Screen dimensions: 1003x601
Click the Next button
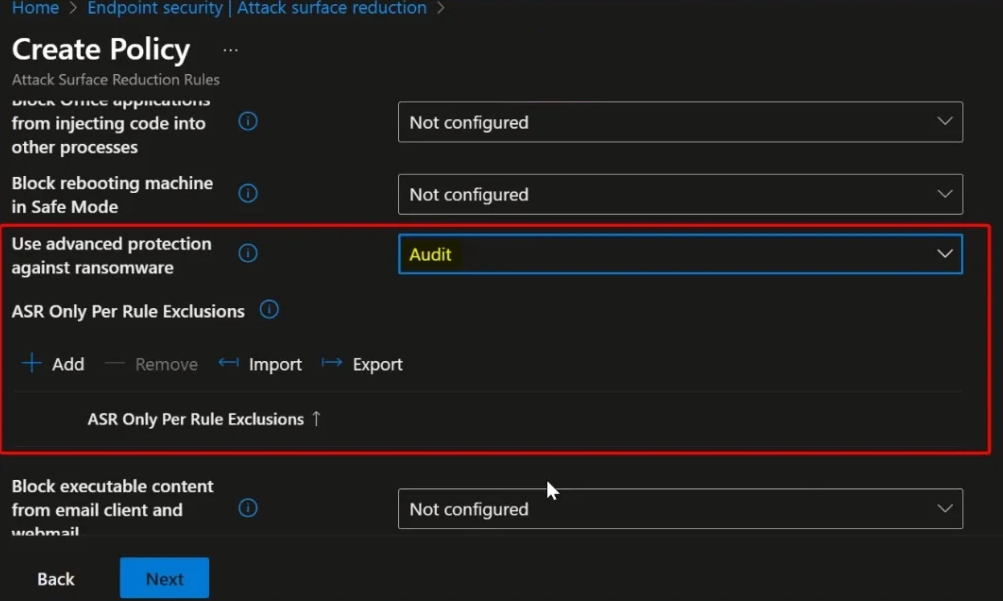click(x=164, y=579)
